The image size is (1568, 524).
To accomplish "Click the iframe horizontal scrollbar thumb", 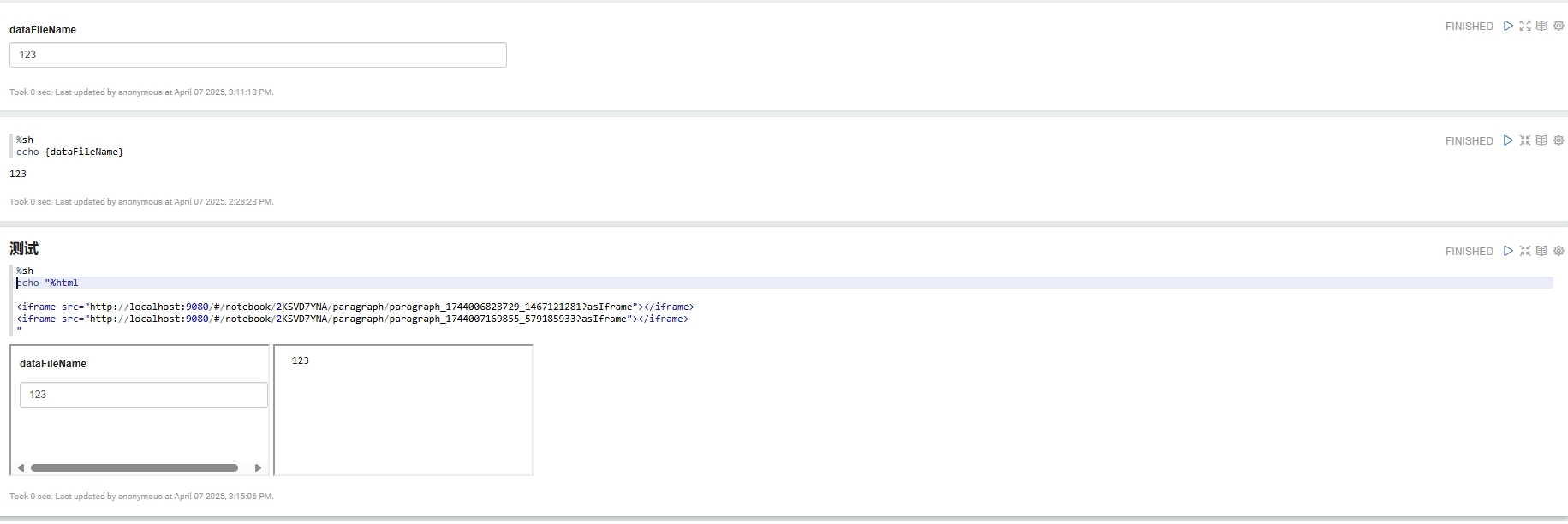I will 134,468.
